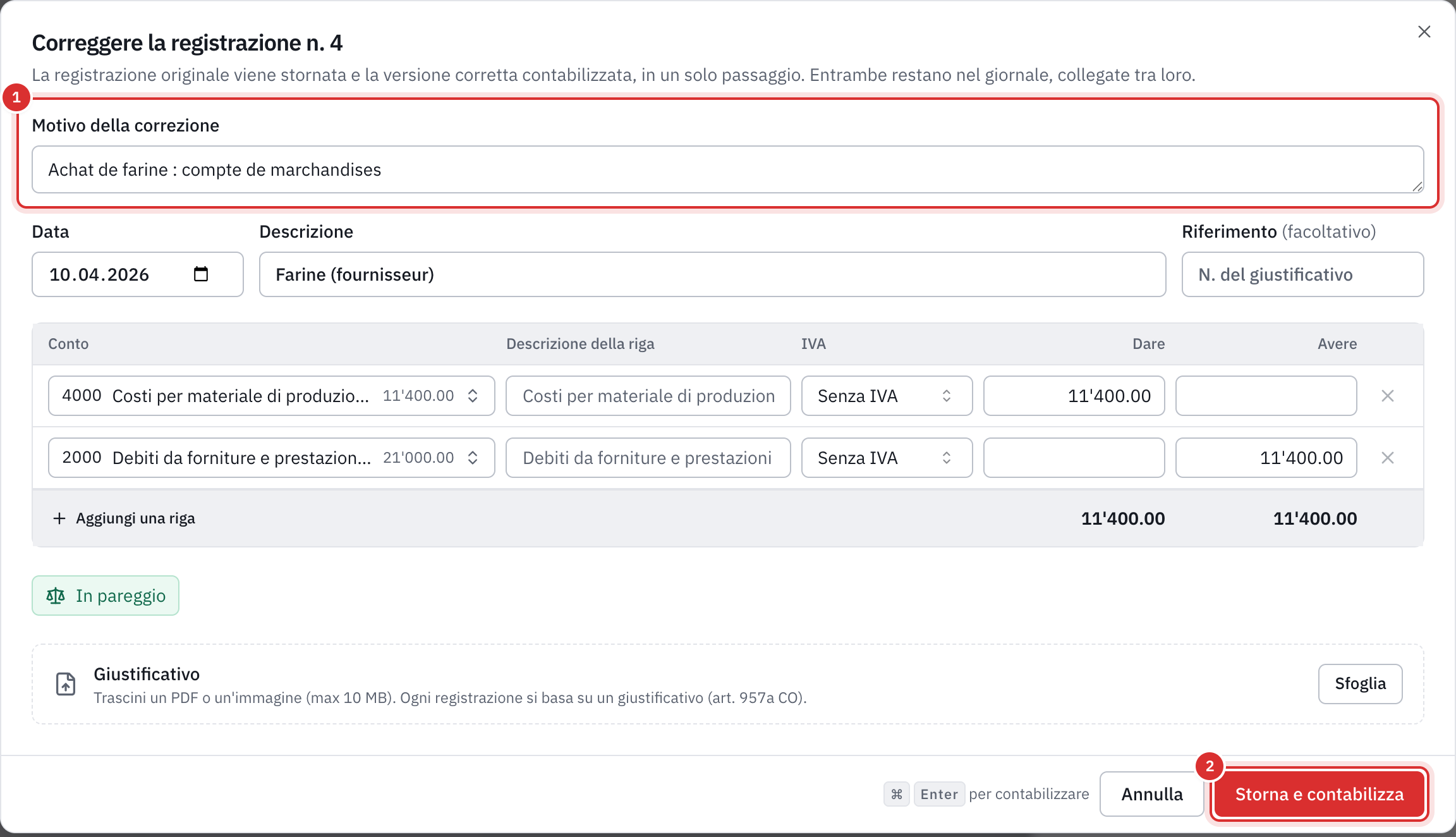This screenshot has height=837, width=1456.
Task: Click Aggiungi una riga
Action: (x=135, y=518)
